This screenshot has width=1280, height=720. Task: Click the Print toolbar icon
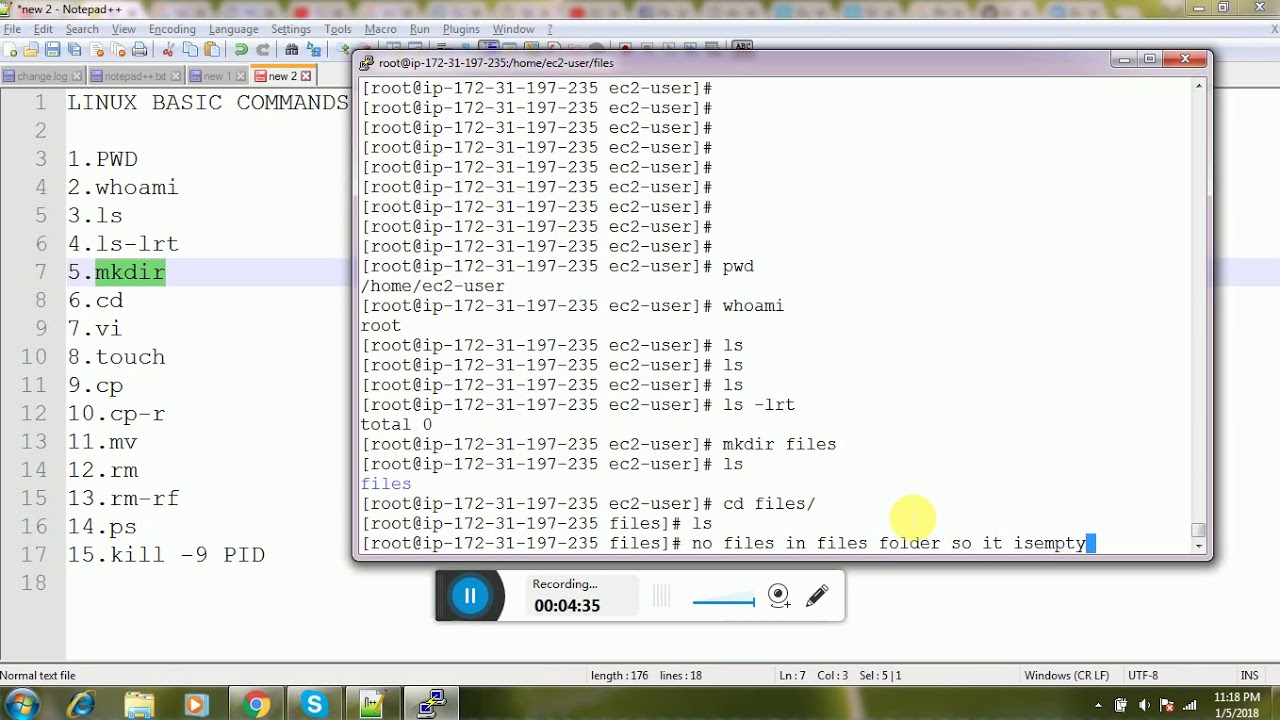(x=140, y=50)
